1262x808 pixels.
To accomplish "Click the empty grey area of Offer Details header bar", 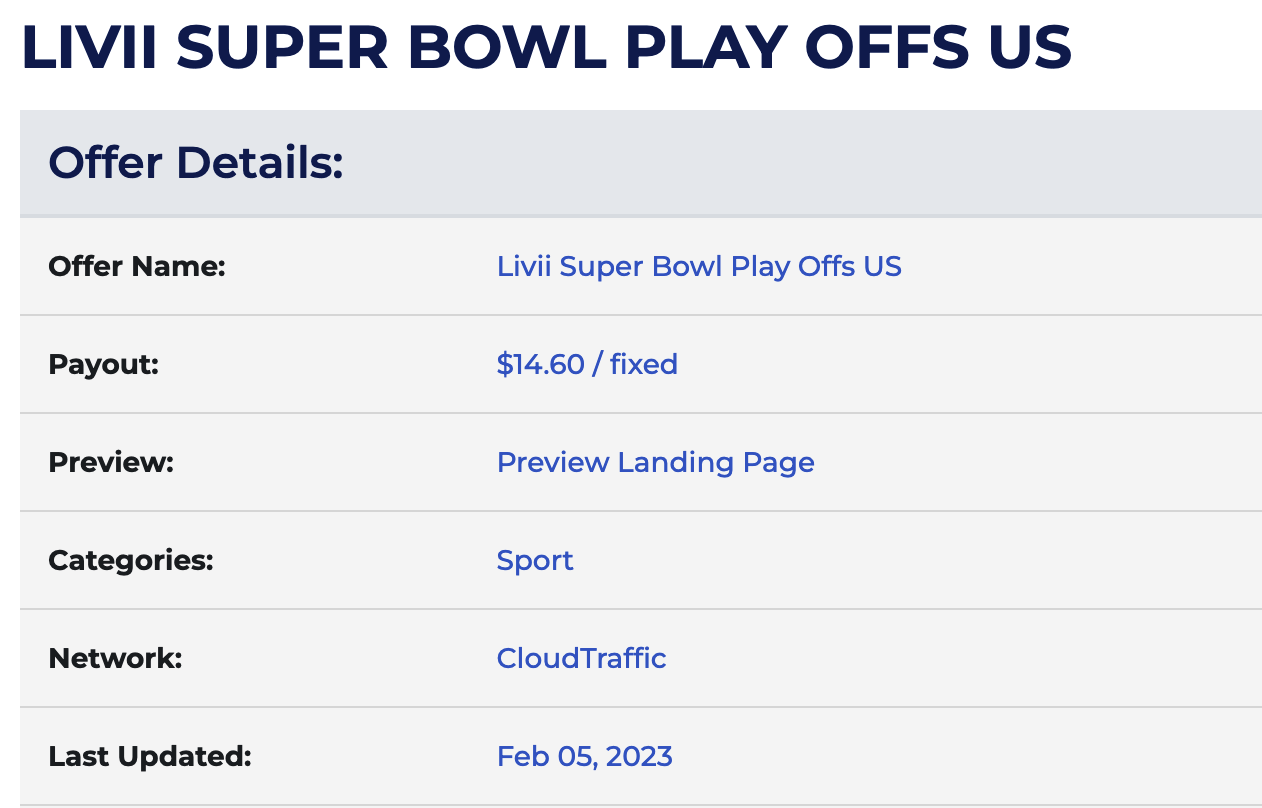I will [x=800, y=163].
